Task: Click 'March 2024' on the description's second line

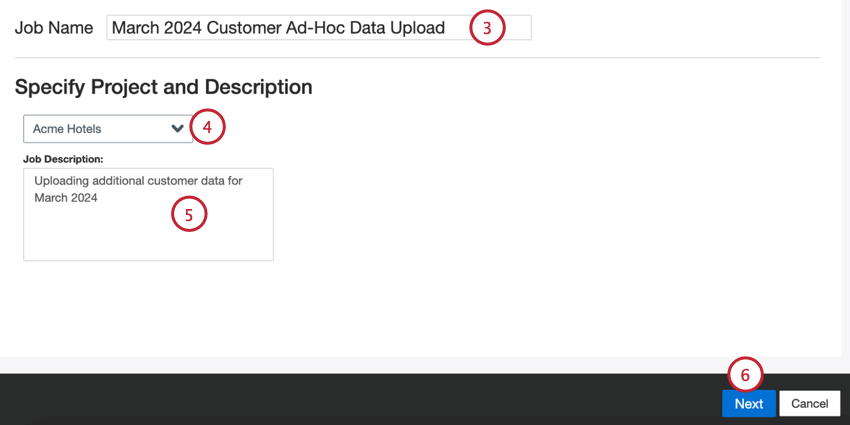Action: point(66,198)
